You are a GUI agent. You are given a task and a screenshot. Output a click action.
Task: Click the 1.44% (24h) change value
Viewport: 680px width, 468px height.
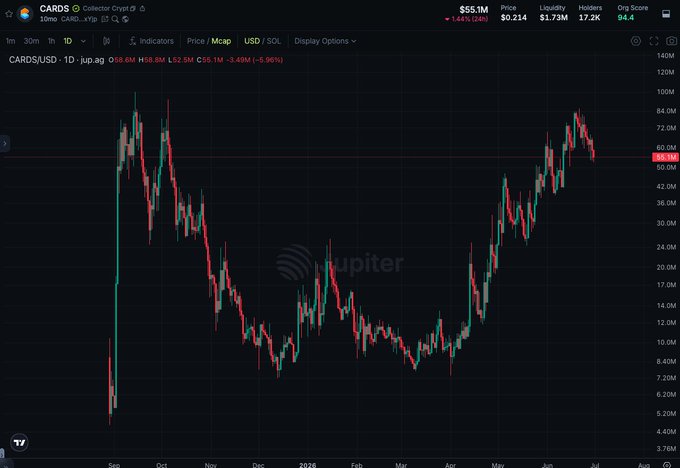[466, 19]
